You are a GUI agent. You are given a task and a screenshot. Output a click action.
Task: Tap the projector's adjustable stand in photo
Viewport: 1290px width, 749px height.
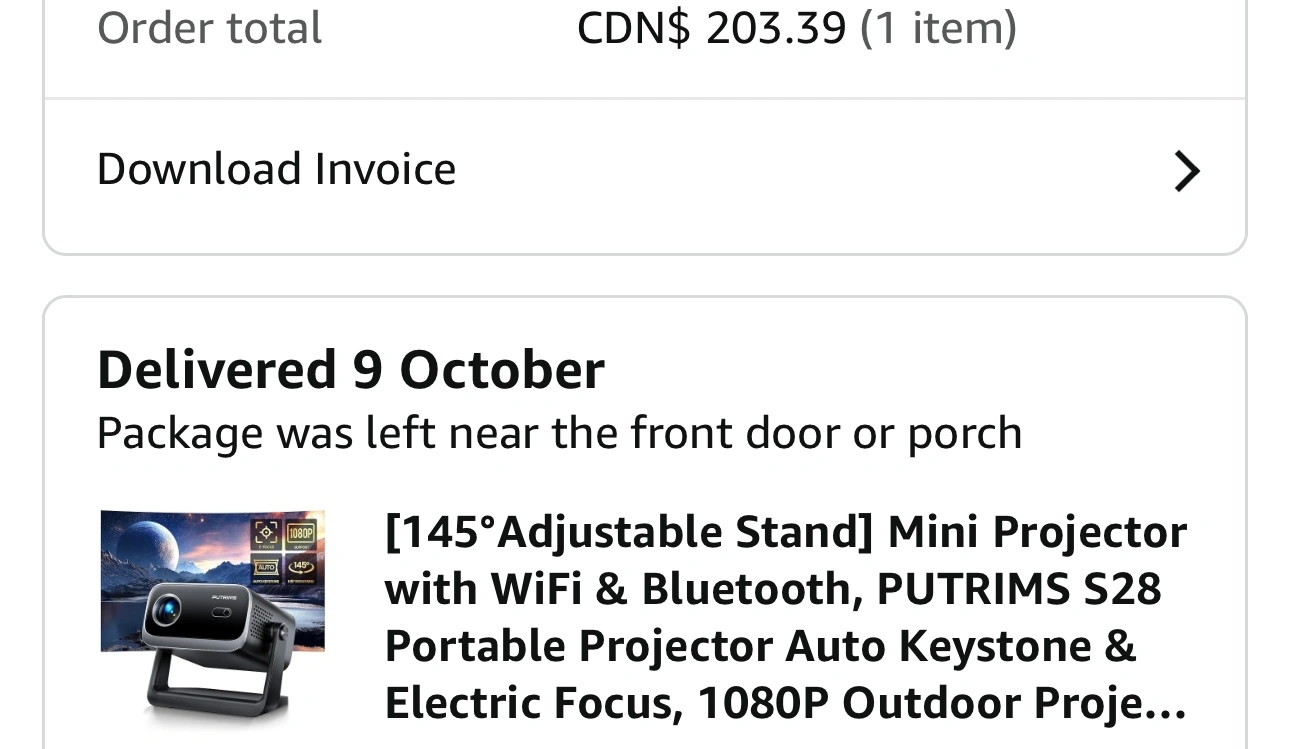click(217, 687)
